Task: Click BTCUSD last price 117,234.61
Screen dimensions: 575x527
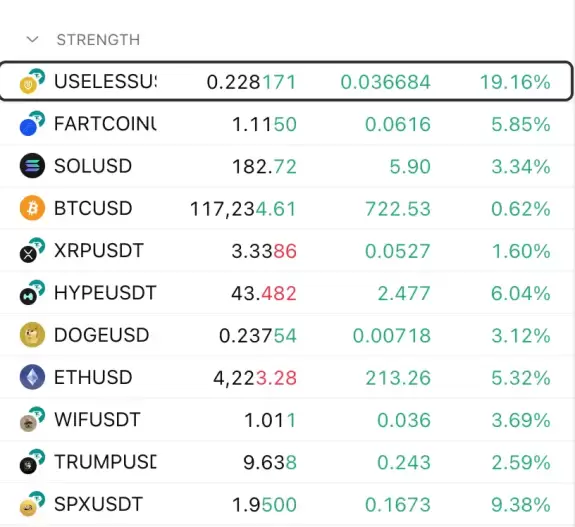Action: pos(243,209)
